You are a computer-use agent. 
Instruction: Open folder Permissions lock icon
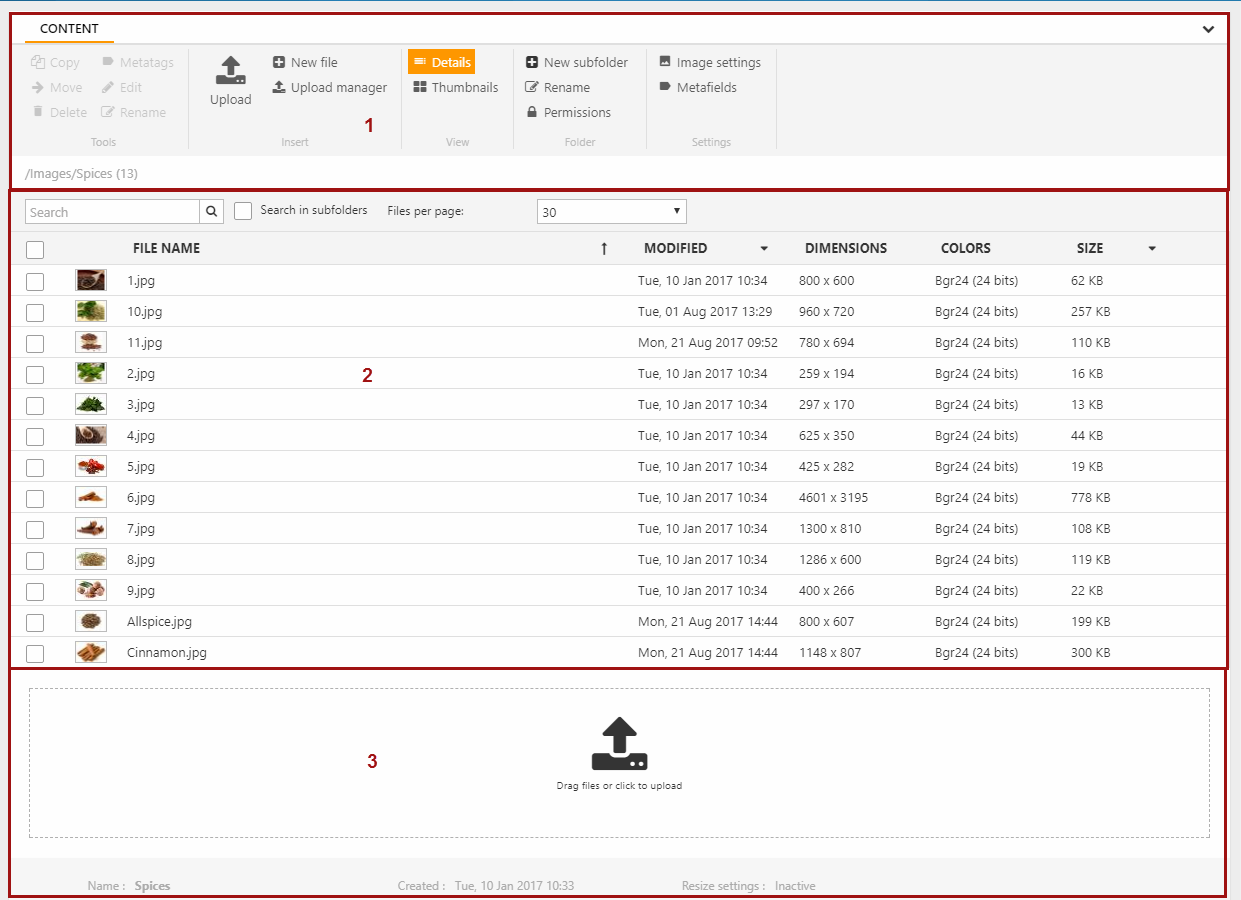[x=532, y=113]
